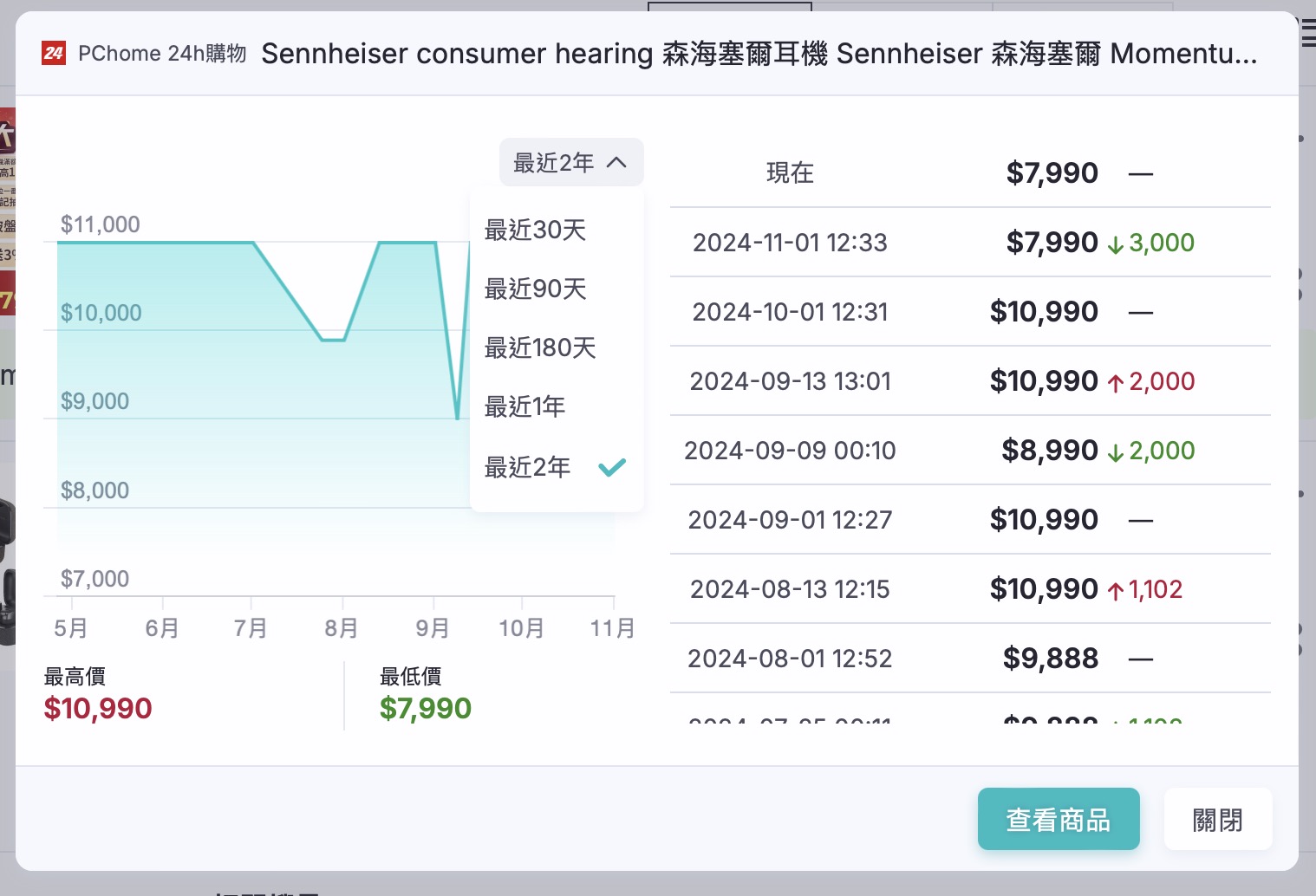This screenshot has width=1316, height=896.
Task: Click the $8,990 price value
Action: click(1050, 451)
